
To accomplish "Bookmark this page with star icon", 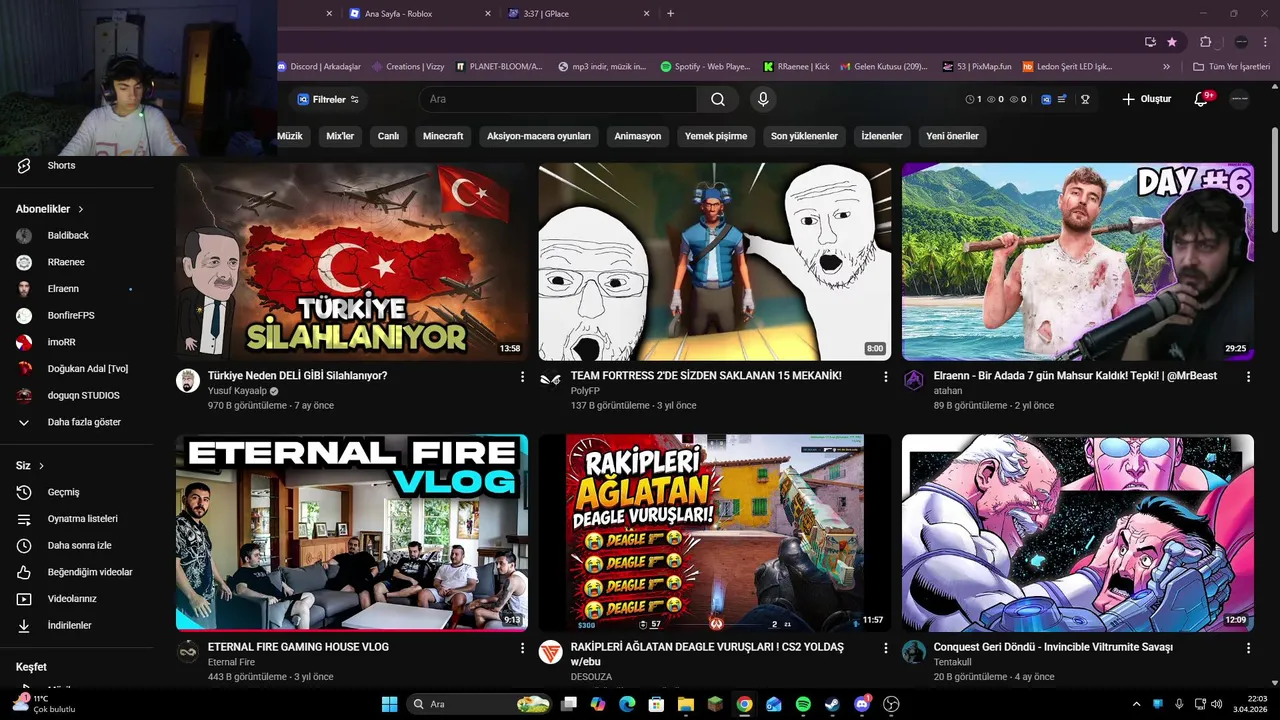I will pos(1172,42).
